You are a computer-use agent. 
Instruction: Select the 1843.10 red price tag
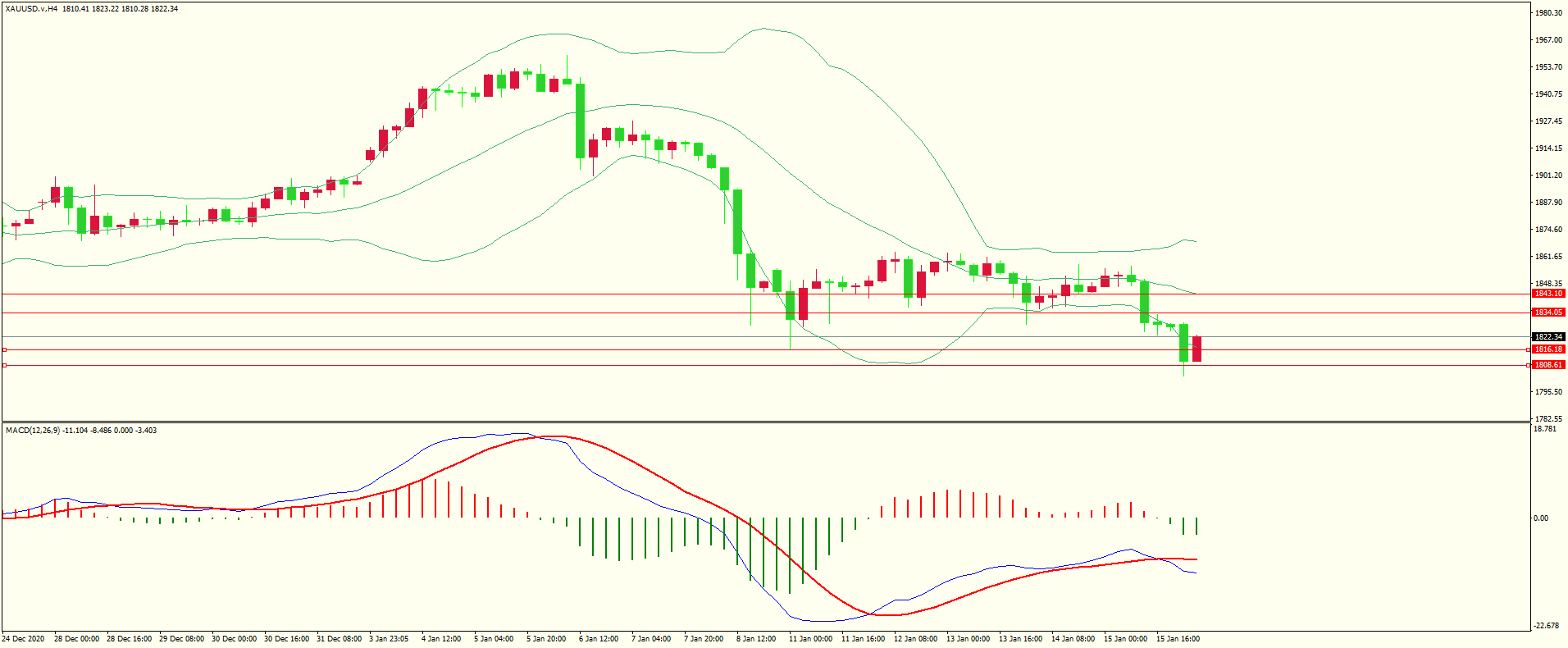point(1548,294)
